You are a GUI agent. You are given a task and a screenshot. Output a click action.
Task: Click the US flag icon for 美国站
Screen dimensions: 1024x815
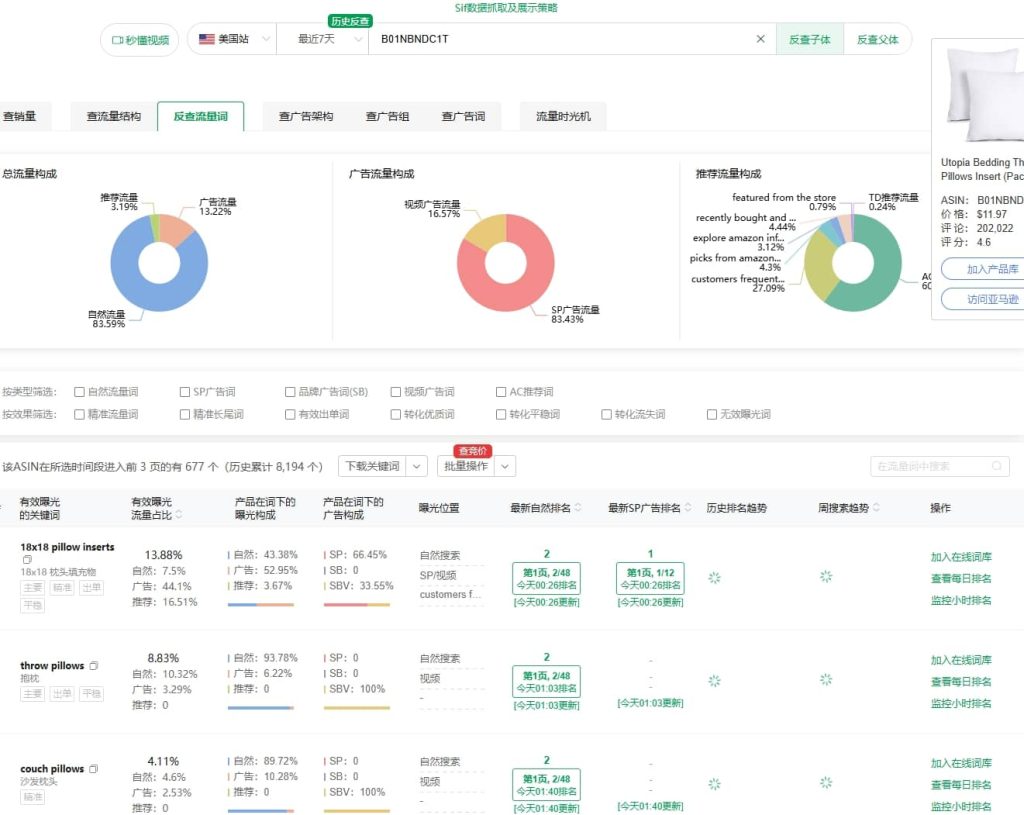coord(207,40)
